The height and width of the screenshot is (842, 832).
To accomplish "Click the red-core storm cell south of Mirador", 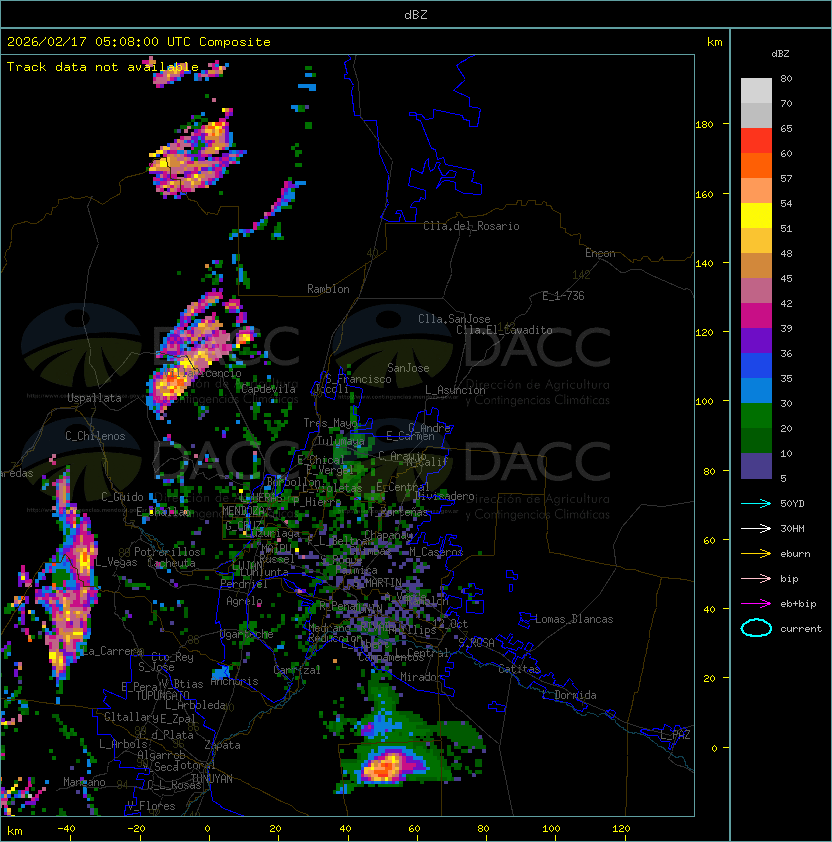I will [x=384, y=767].
